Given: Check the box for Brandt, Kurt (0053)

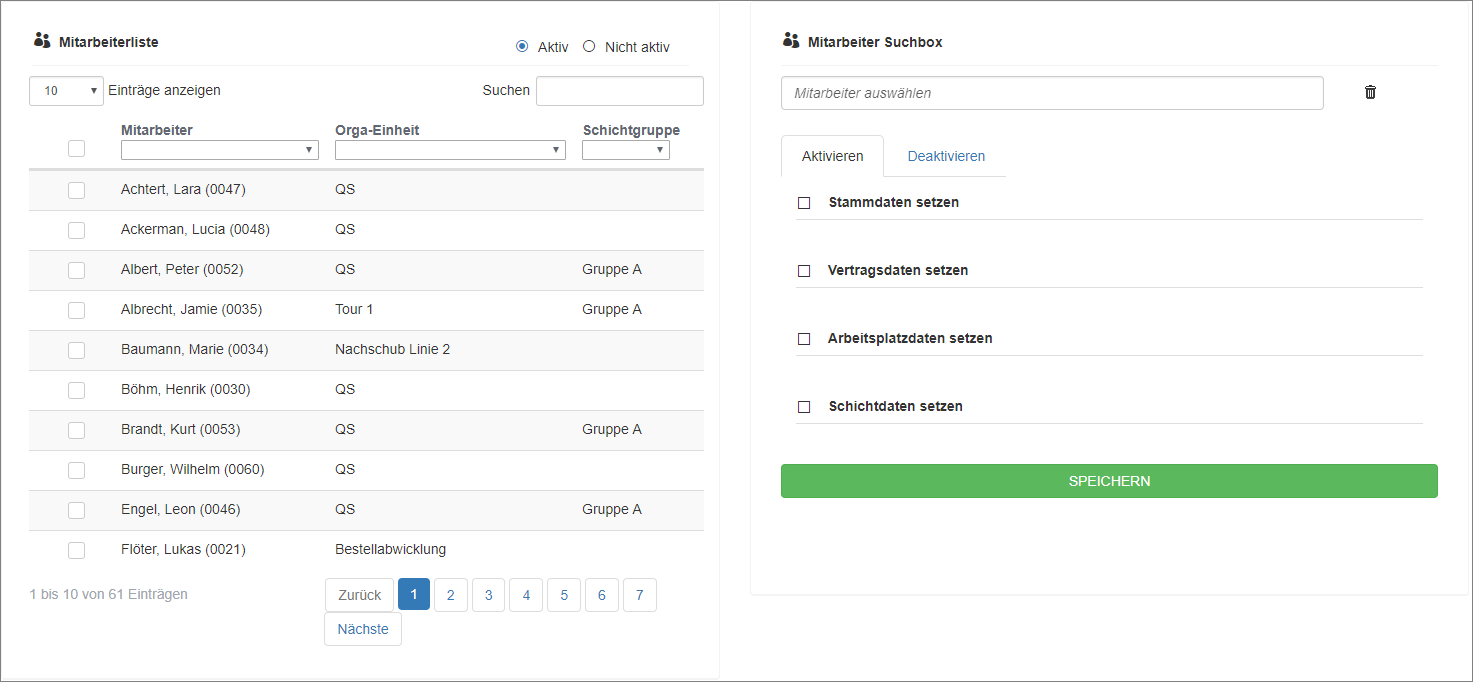Looking at the screenshot, I should tap(76, 430).
